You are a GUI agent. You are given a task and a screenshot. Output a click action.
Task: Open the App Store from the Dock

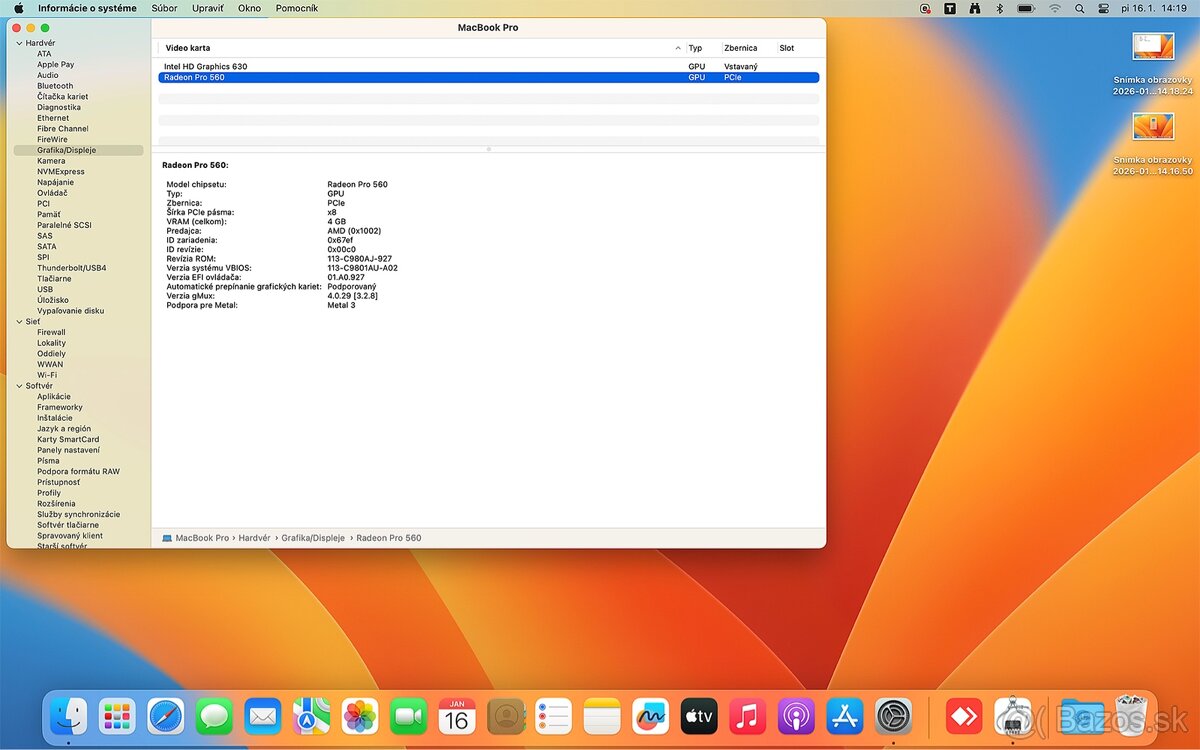tap(844, 716)
